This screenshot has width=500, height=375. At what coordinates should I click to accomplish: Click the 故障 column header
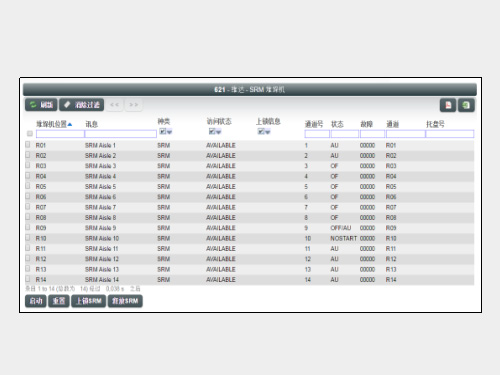(x=366, y=124)
